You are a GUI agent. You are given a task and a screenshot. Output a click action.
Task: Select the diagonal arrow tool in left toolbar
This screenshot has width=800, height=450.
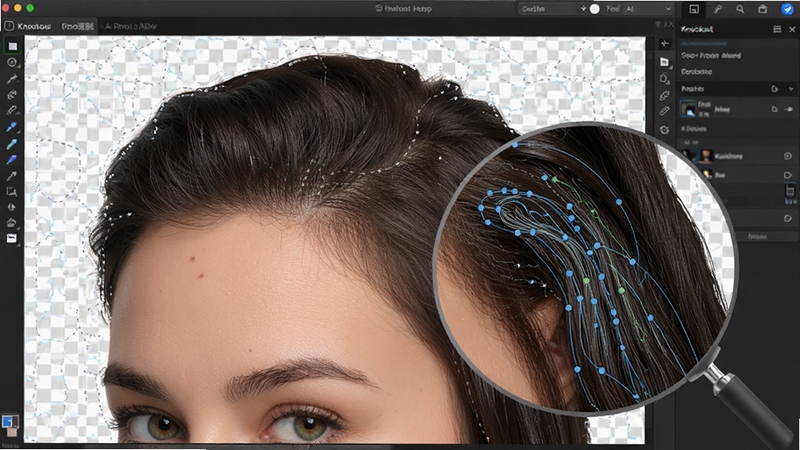coord(12,176)
